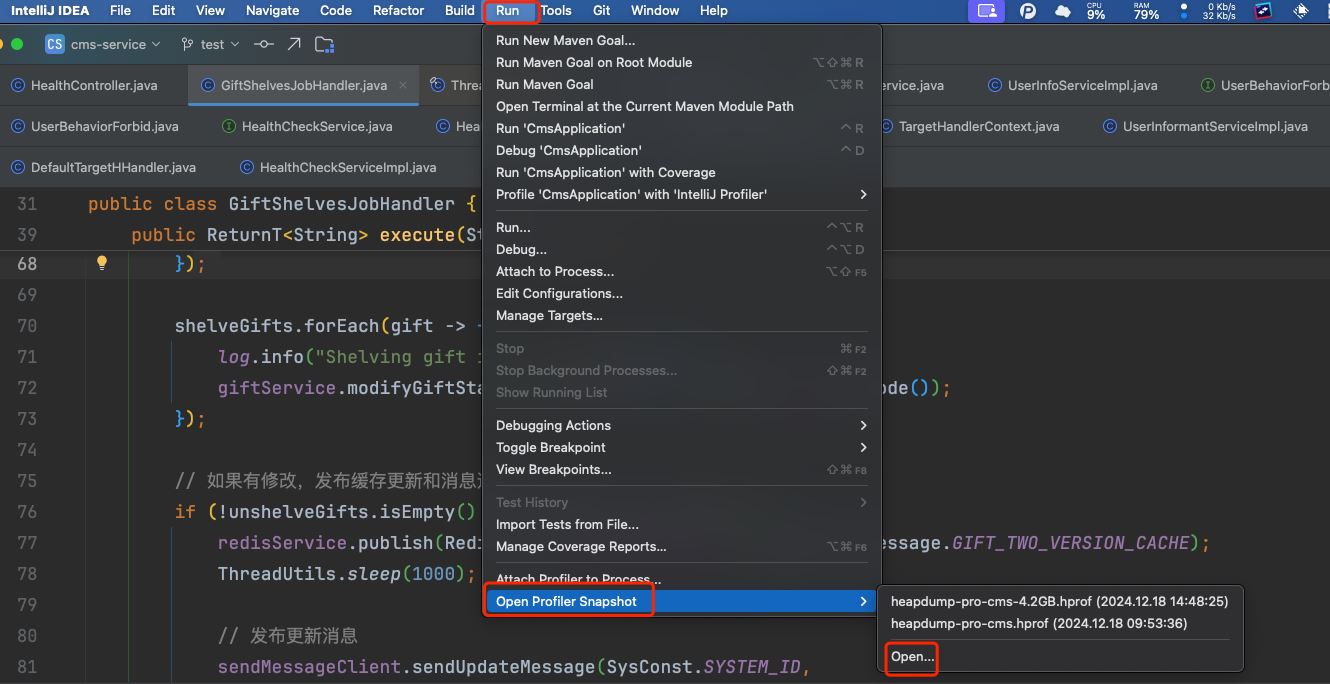Open the Navigate menu
The height and width of the screenshot is (684, 1330).
click(x=272, y=10)
